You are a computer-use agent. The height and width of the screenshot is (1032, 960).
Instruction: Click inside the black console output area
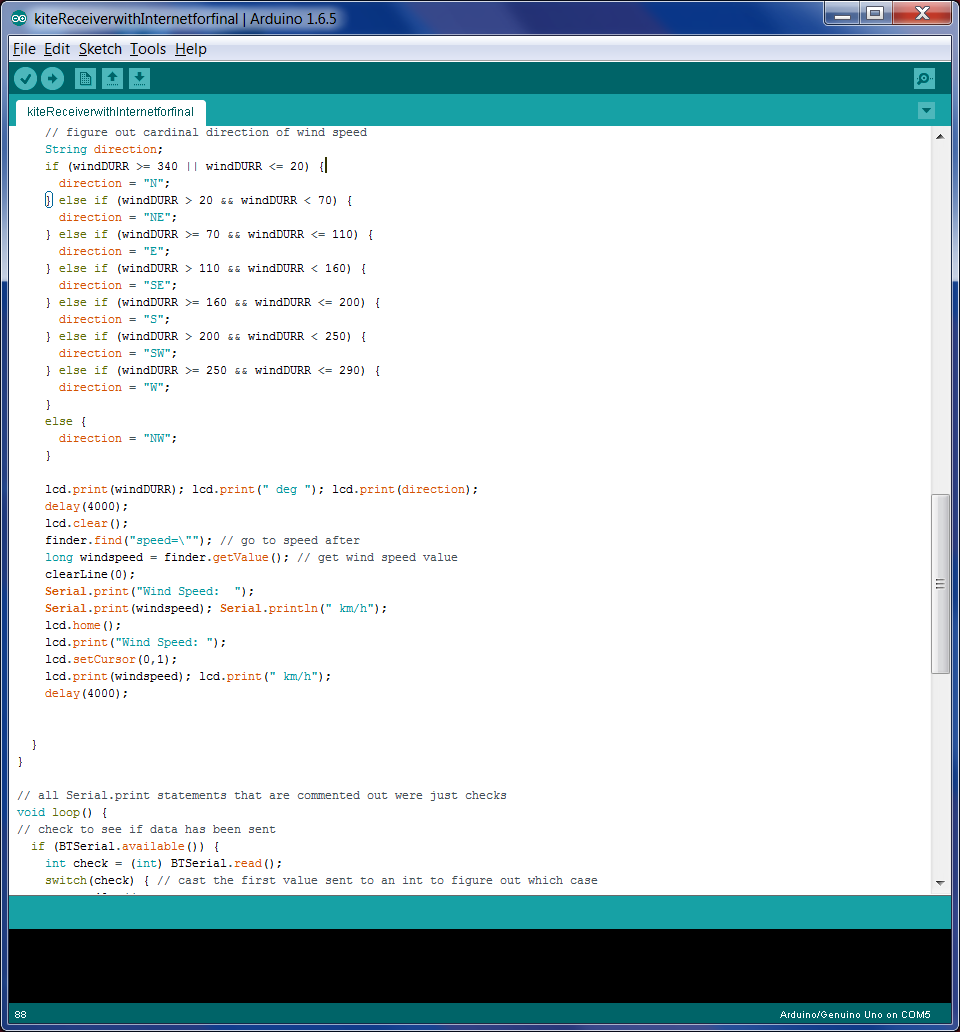[x=480, y=966]
